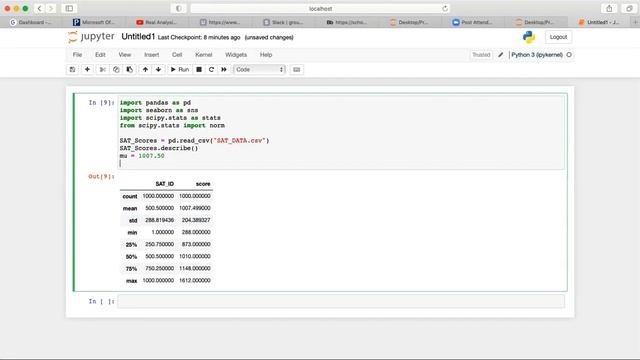Move selected cell down arrow
640x360 pixels.
pos(158,69)
